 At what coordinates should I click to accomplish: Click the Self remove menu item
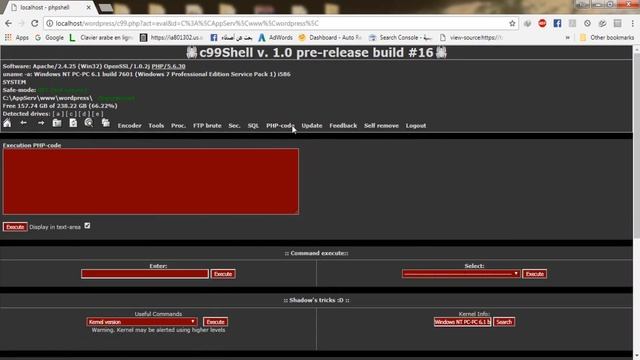pyautogui.click(x=381, y=126)
